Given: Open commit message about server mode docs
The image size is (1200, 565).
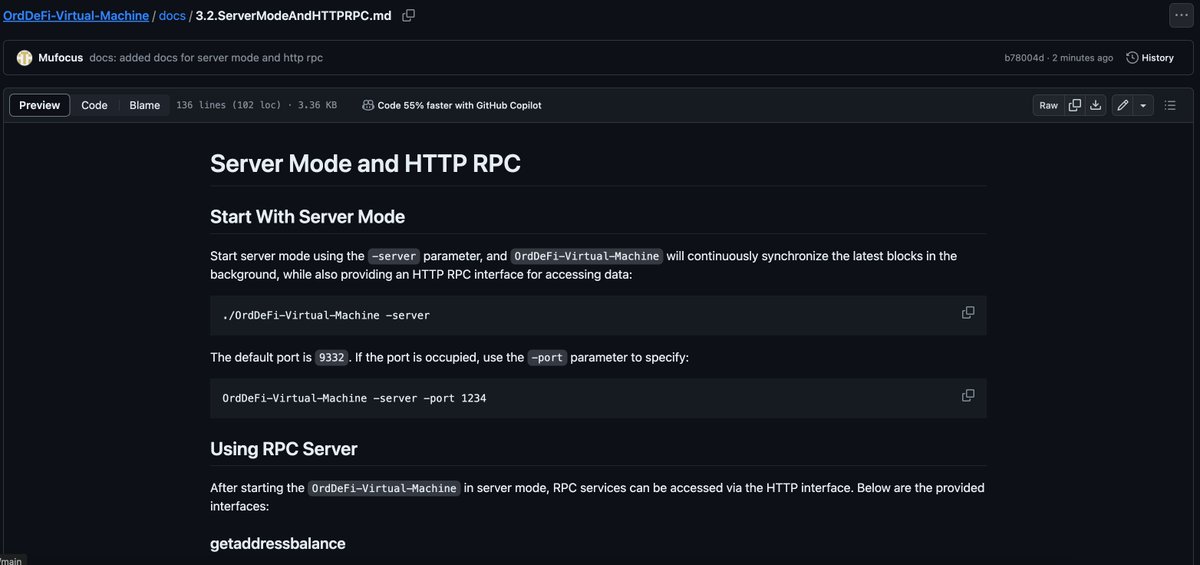Looking at the screenshot, I should (x=206, y=58).
